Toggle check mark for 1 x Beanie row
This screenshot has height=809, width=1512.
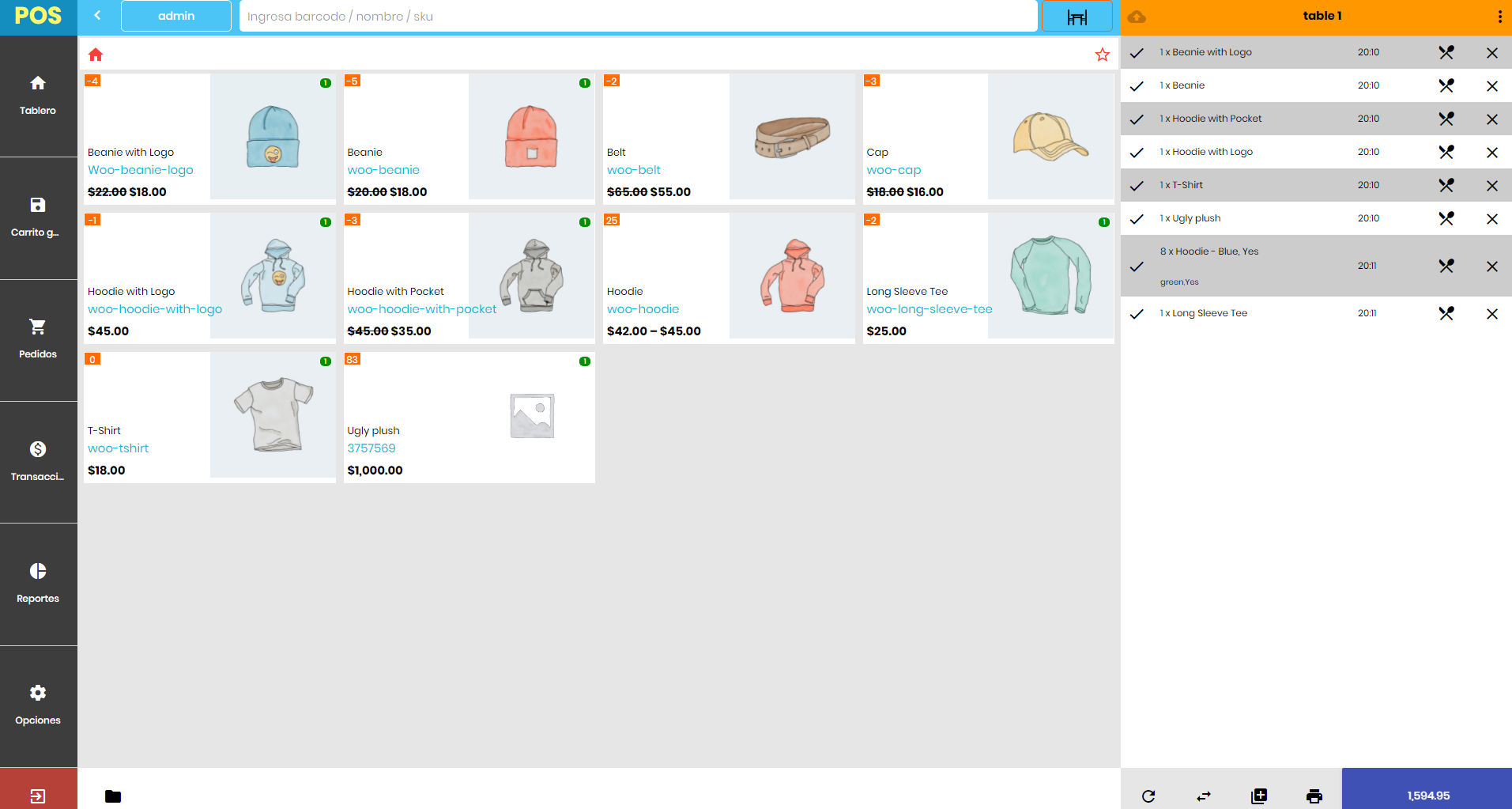[x=1137, y=86]
